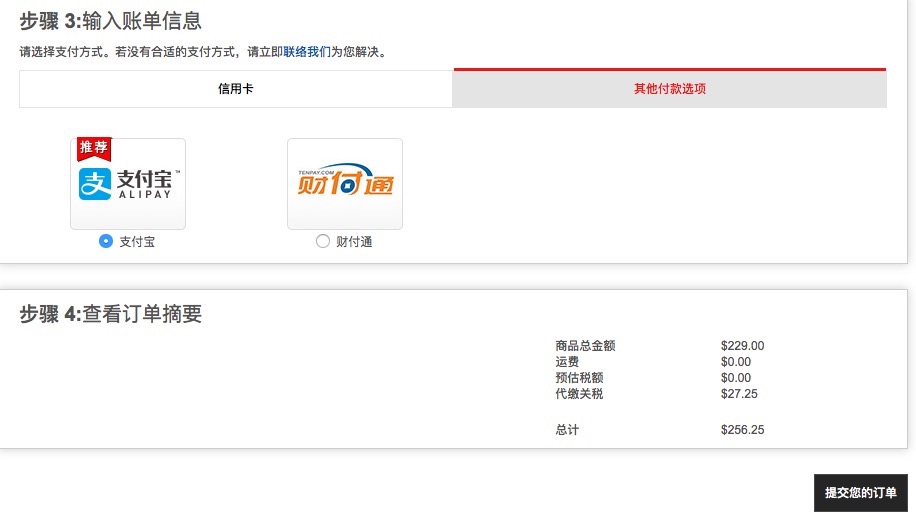This screenshot has width=916, height=523.
Task: Switch to the 其他付款选项 tab
Action: (x=669, y=88)
